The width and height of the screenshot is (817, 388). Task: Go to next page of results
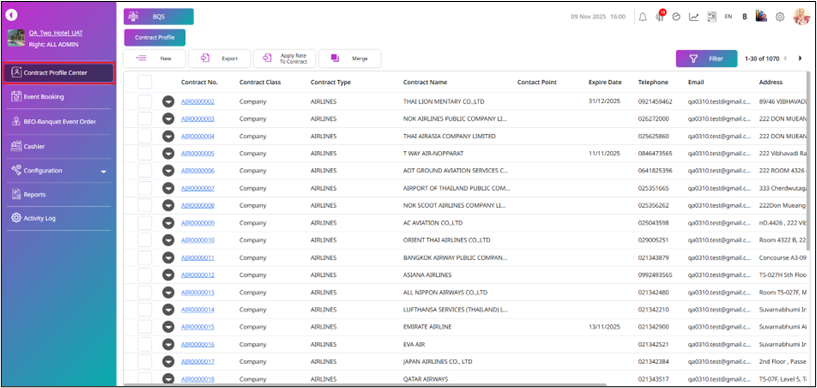800,58
